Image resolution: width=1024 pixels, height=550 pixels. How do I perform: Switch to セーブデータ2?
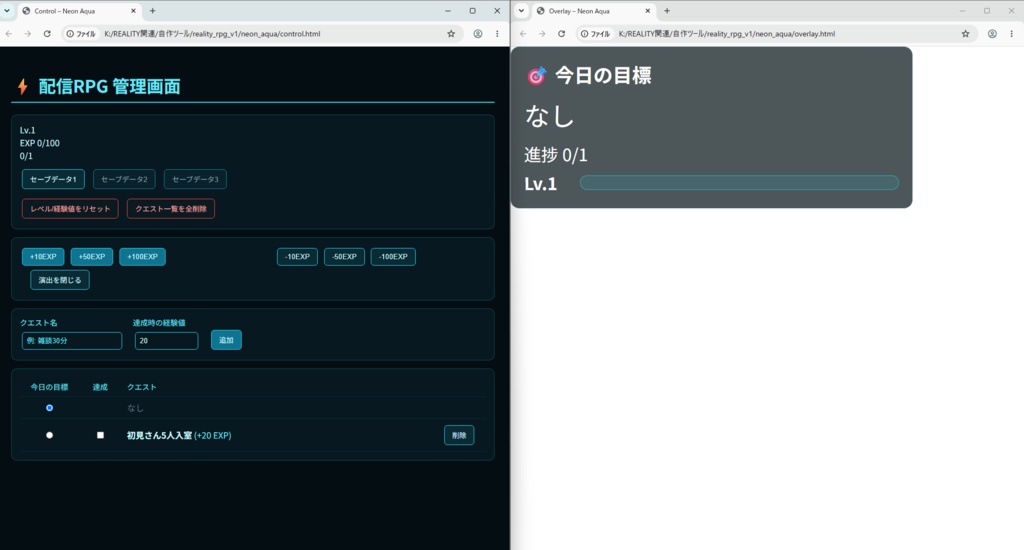tap(124, 179)
